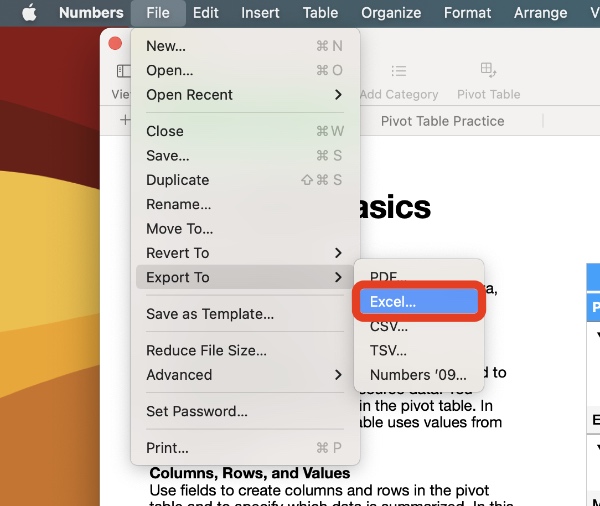Open the Arrange menu
600x506 pixels.
tap(540, 13)
